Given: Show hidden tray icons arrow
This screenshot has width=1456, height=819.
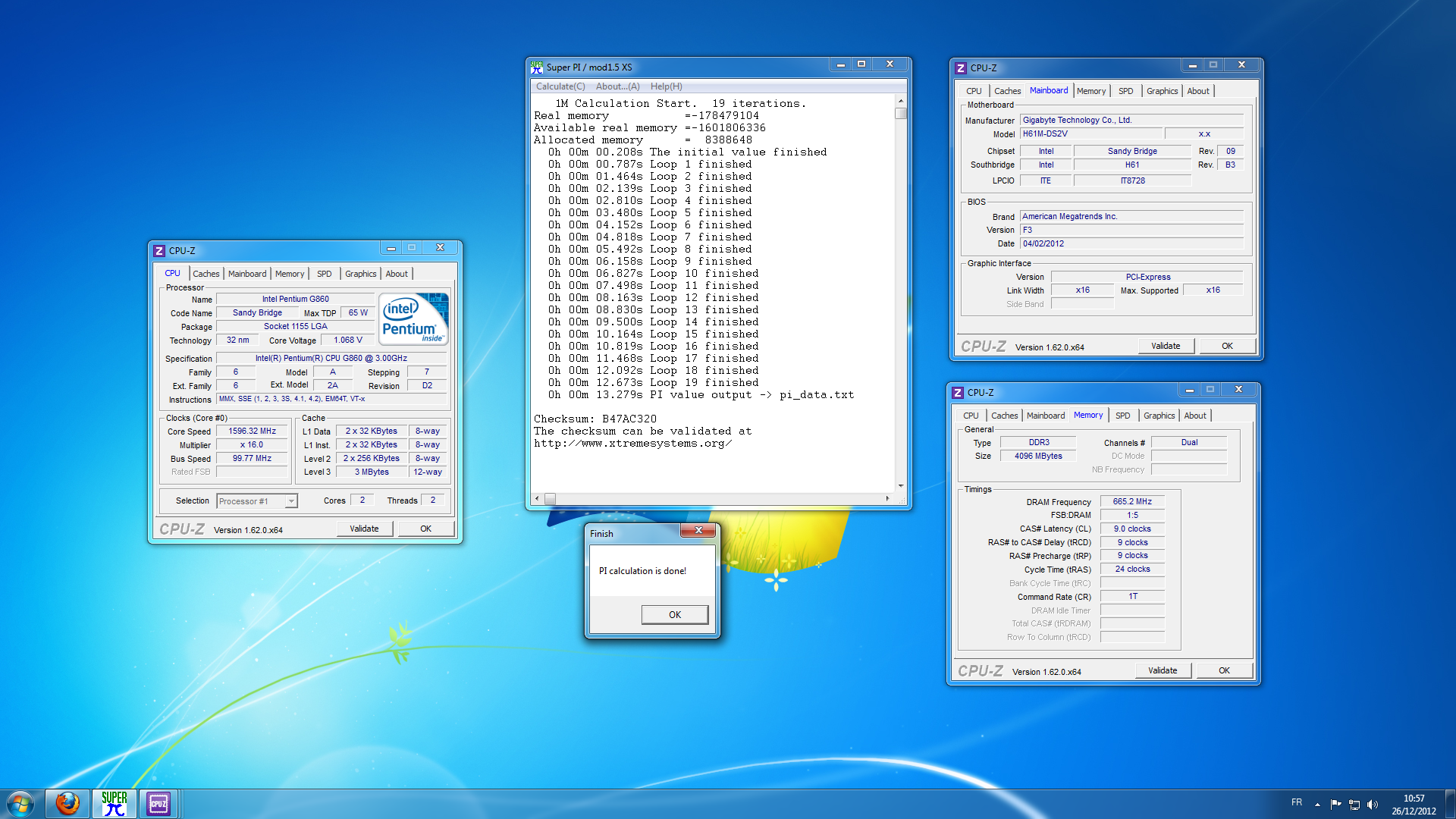Looking at the screenshot, I should coord(1317,804).
